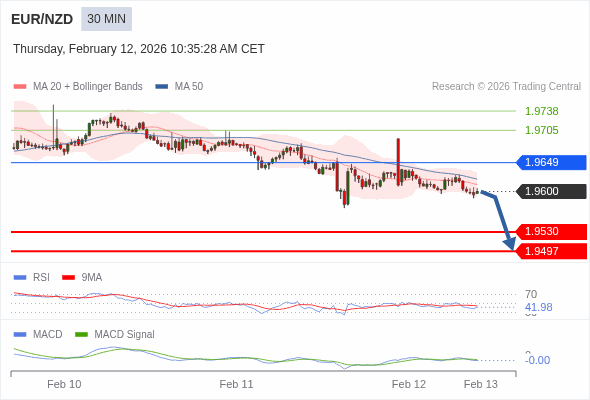Click the black 1.9600 current price tag

552,191
